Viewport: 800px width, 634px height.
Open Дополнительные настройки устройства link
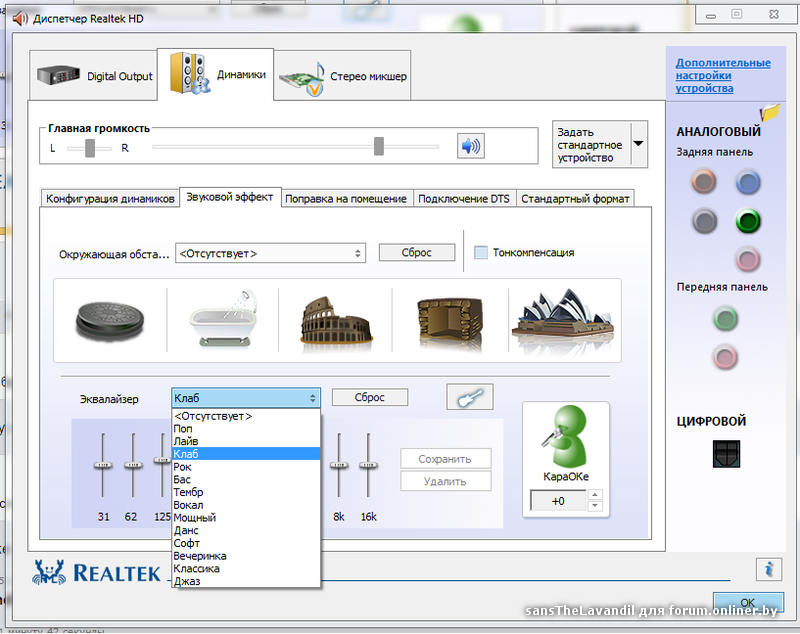tap(722, 75)
